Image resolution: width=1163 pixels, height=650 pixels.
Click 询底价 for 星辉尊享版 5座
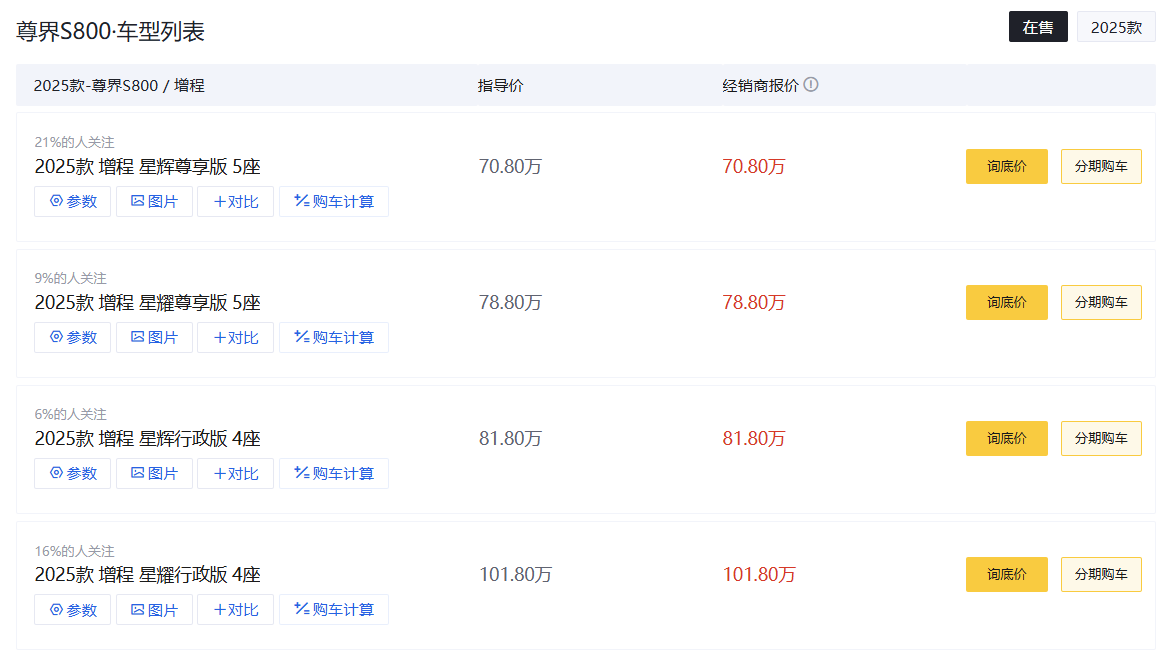coord(1006,167)
